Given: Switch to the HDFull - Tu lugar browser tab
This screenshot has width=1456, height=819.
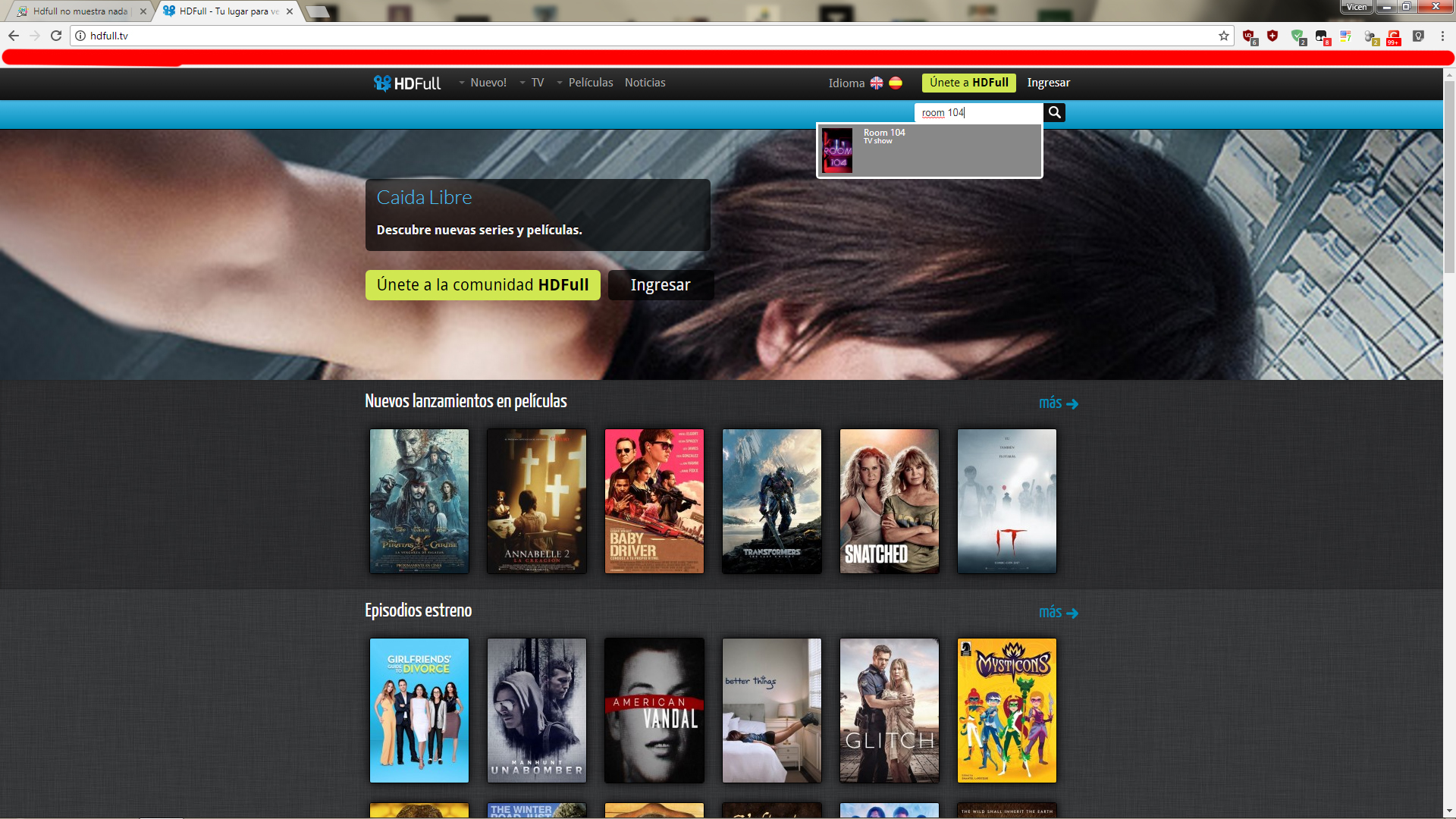Looking at the screenshot, I should click(x=227, y=11).
